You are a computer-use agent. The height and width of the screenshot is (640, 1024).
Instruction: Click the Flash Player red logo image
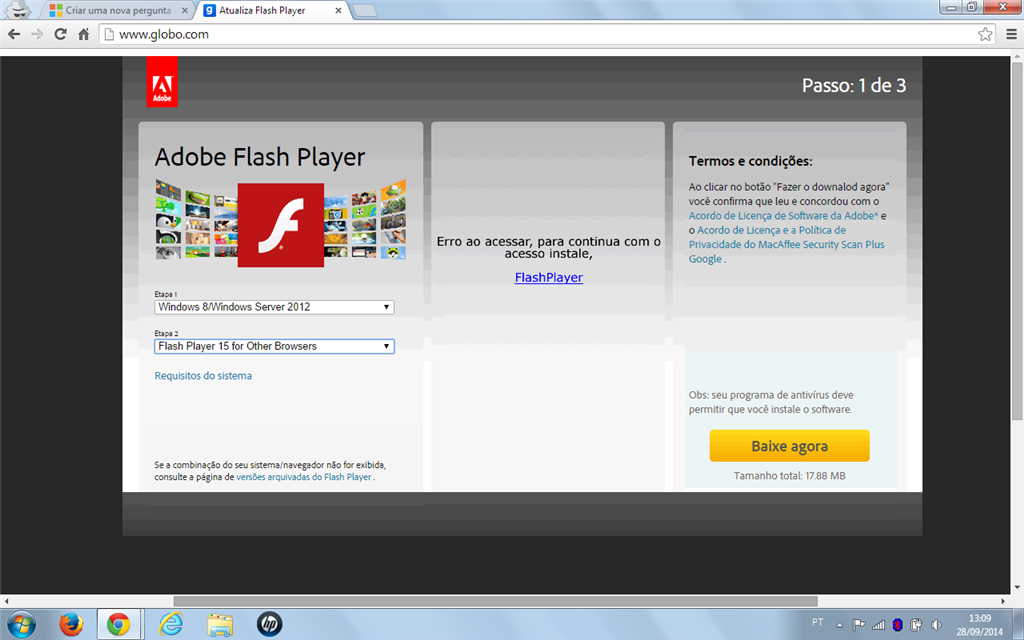pyautogui.click(x=281, y=225)
